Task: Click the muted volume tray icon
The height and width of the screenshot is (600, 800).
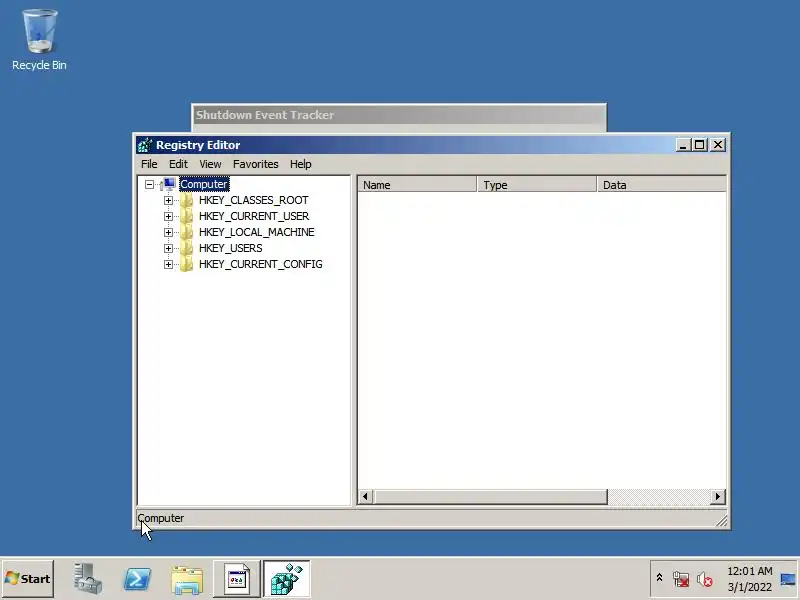Action: click(x=705, y=579)
